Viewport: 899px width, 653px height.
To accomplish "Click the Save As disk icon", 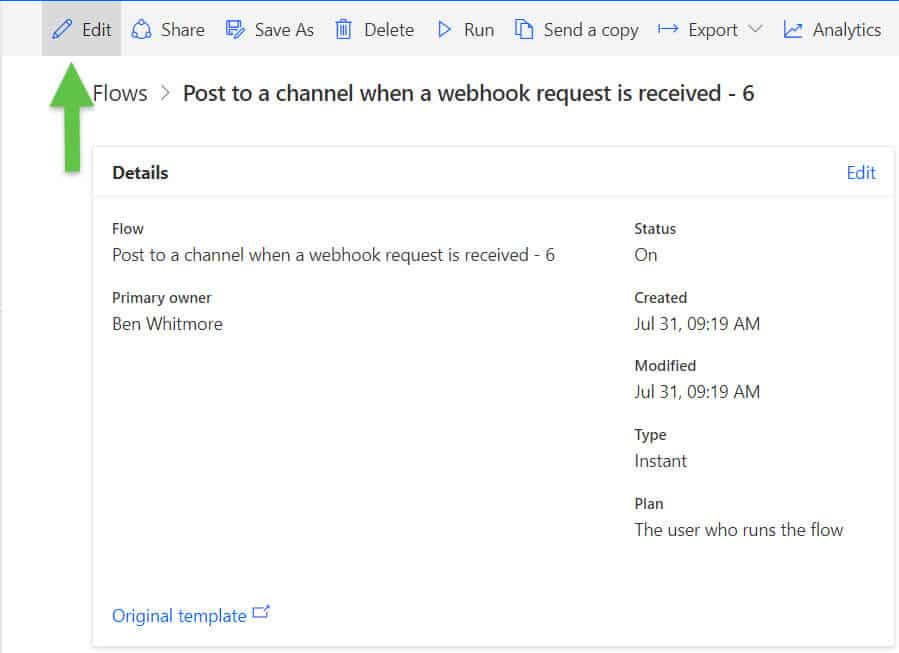I will [235, 29].
